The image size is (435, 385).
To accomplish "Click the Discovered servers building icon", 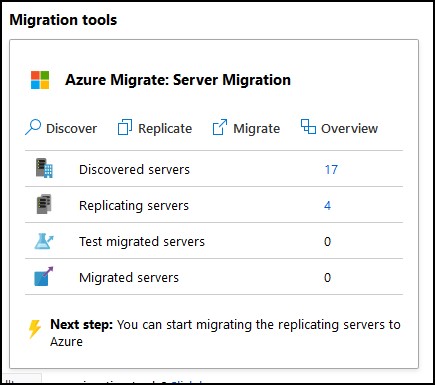I will pyautogui.click(x=44, y=168).
